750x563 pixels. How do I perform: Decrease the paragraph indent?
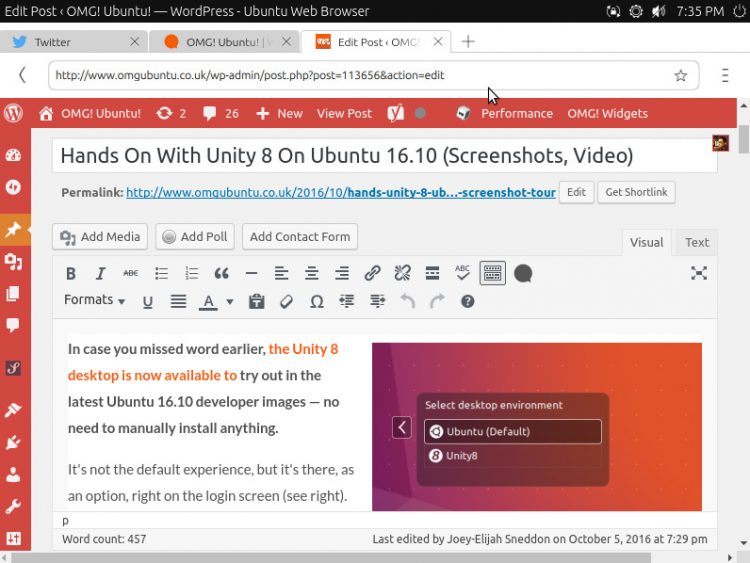pyautogui.click(x=347, y=301)
